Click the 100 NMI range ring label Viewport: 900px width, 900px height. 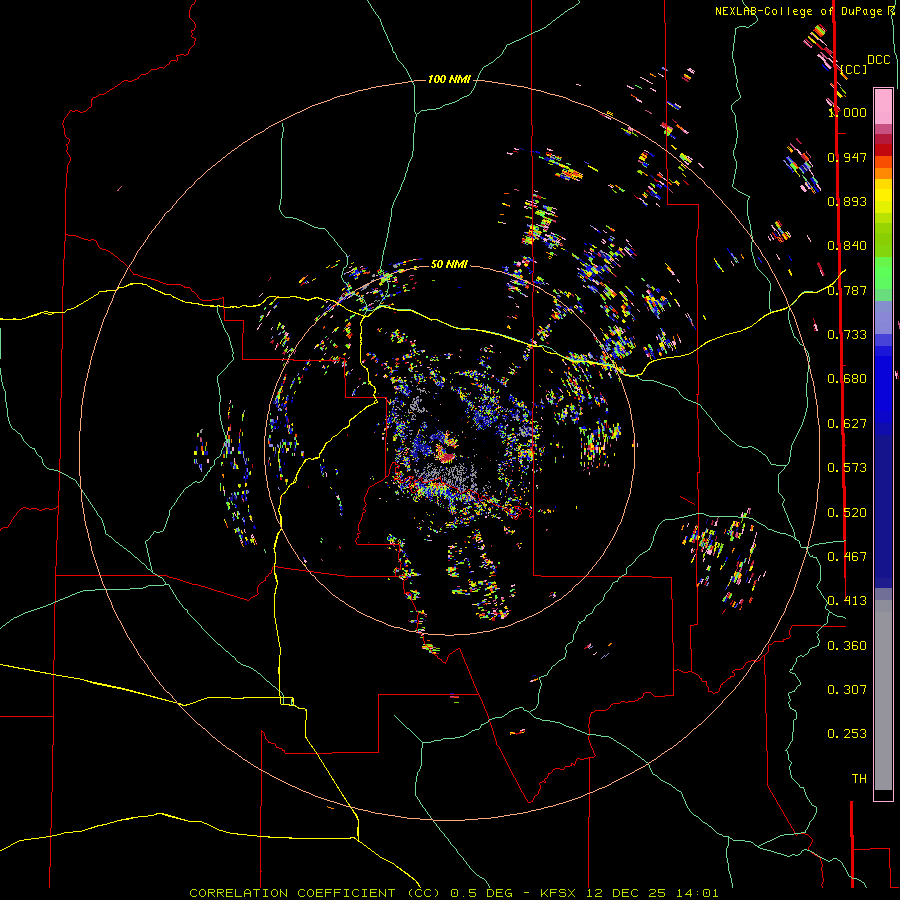tap(449, 79)
